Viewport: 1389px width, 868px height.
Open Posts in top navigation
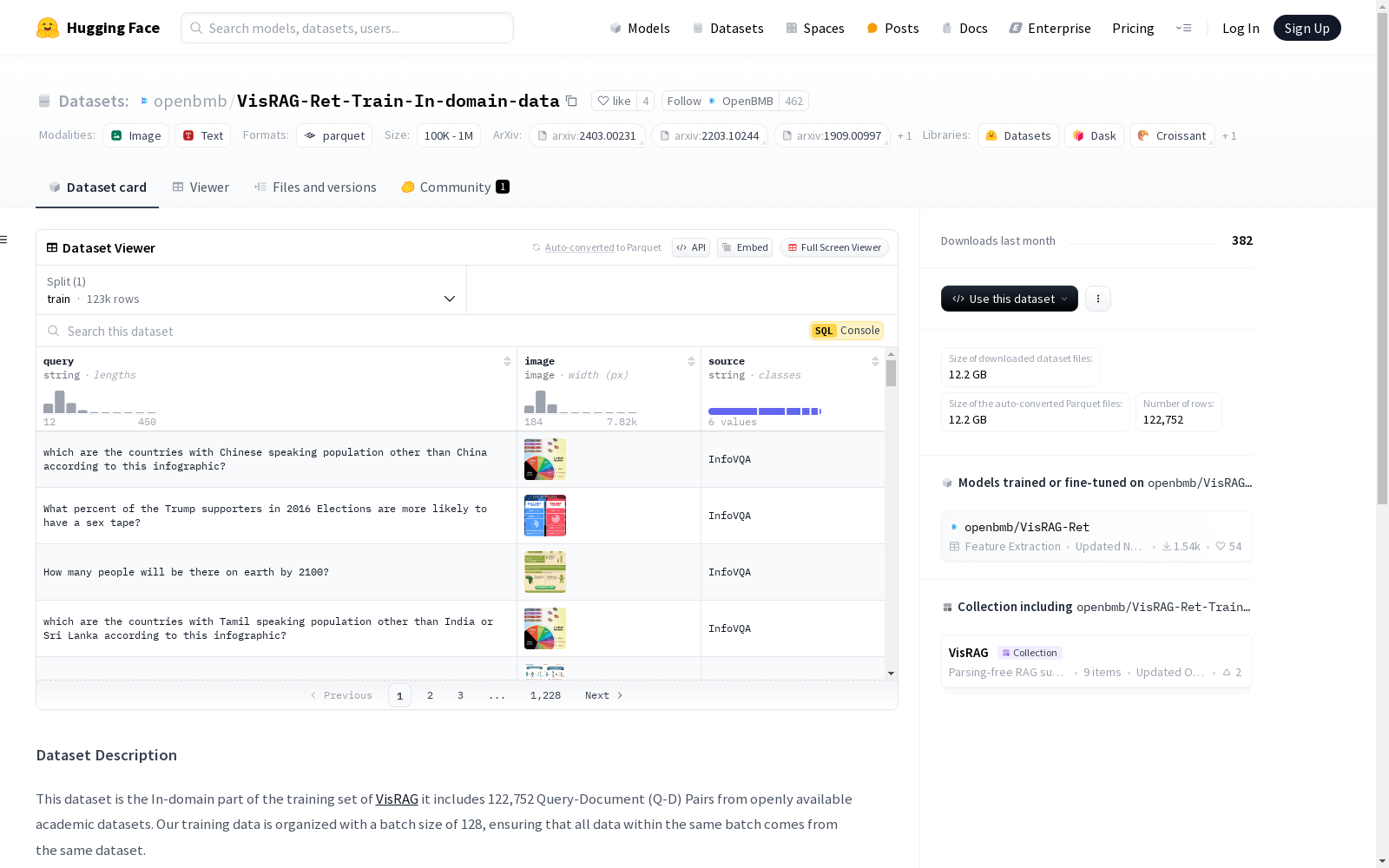pyautogui.click(x=892, y=28)
